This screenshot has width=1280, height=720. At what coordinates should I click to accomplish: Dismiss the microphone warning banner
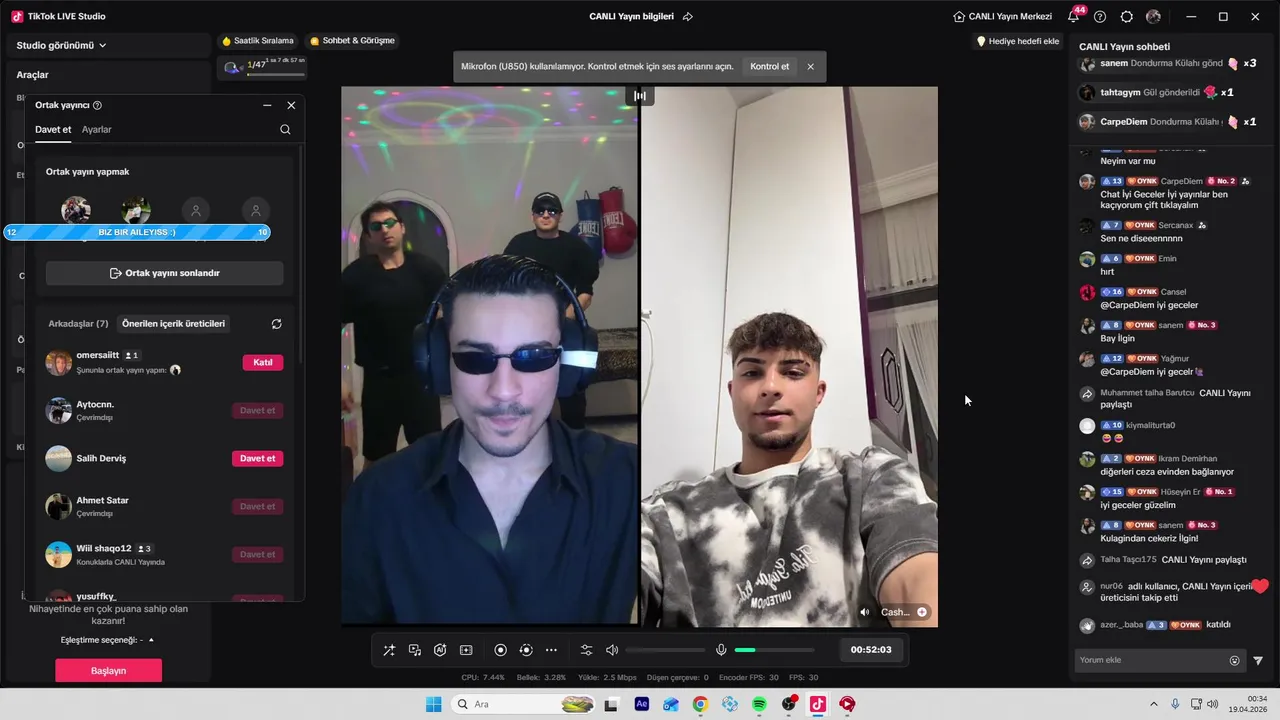(x=810, y=67)
